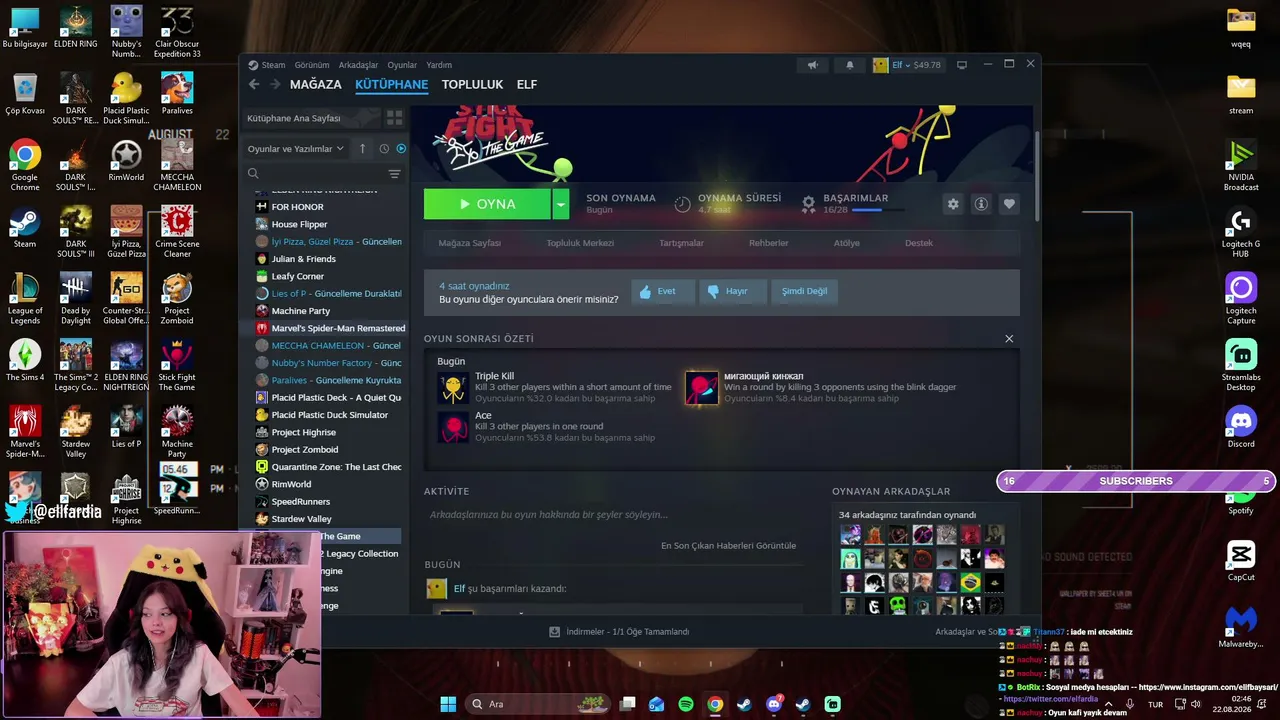Image resolution: width=1280 pixels, height=720 pixels.
Task: Open the Steam game settings gear icon
Action: (x=953, y=204)
